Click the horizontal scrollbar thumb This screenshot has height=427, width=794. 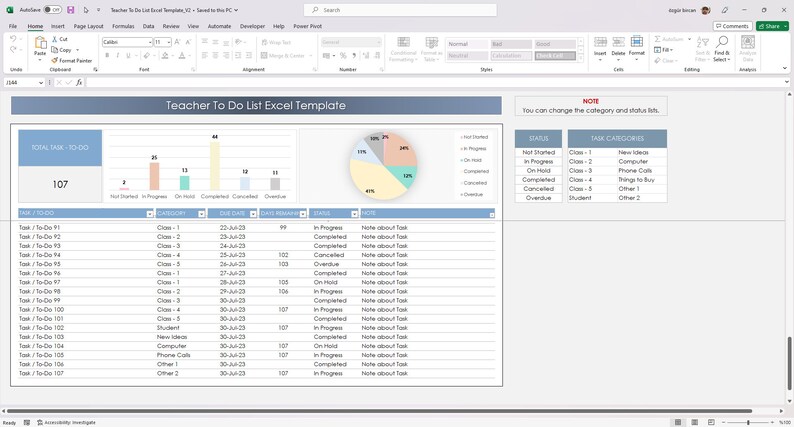pyautogui.click(x=379, y=411)
